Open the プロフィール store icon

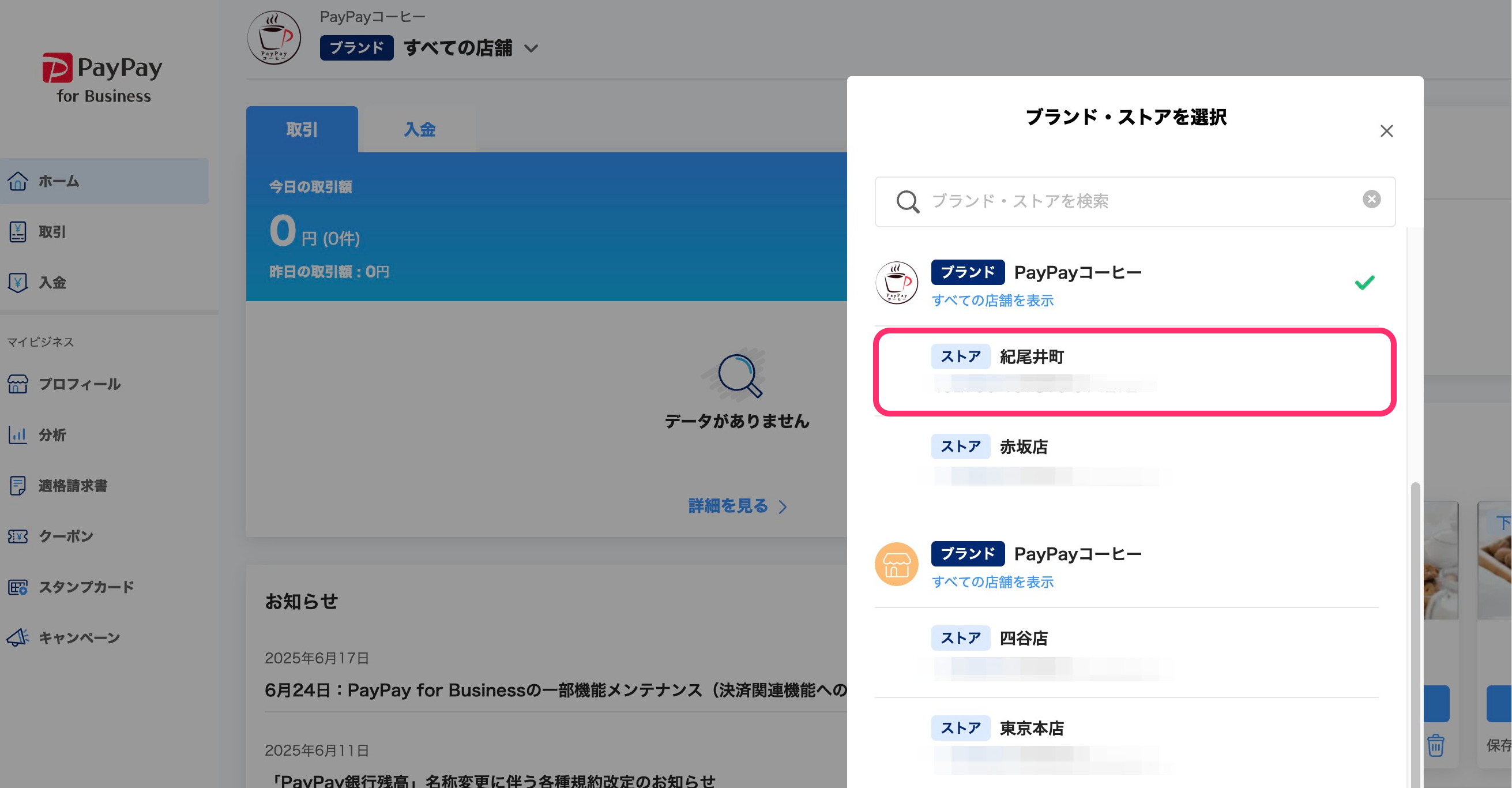click(18, 384)
